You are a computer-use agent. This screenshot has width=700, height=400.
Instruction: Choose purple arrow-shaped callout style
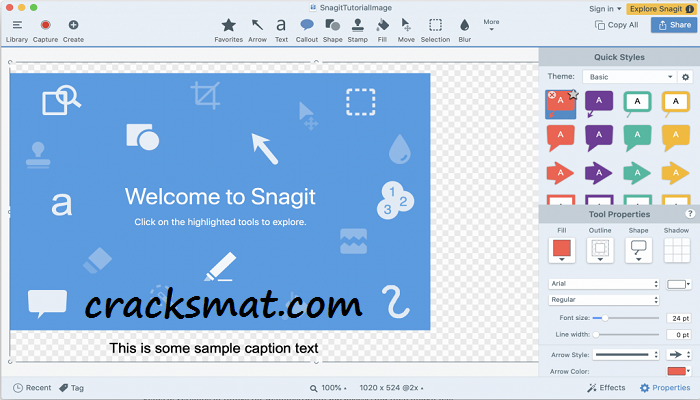(599, 173)
